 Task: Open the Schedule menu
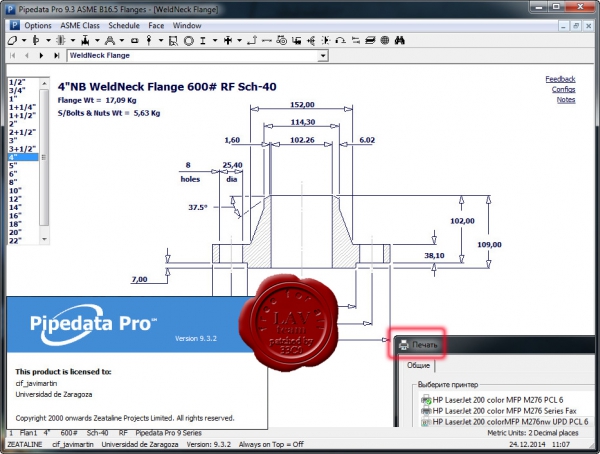click(124, 26)
